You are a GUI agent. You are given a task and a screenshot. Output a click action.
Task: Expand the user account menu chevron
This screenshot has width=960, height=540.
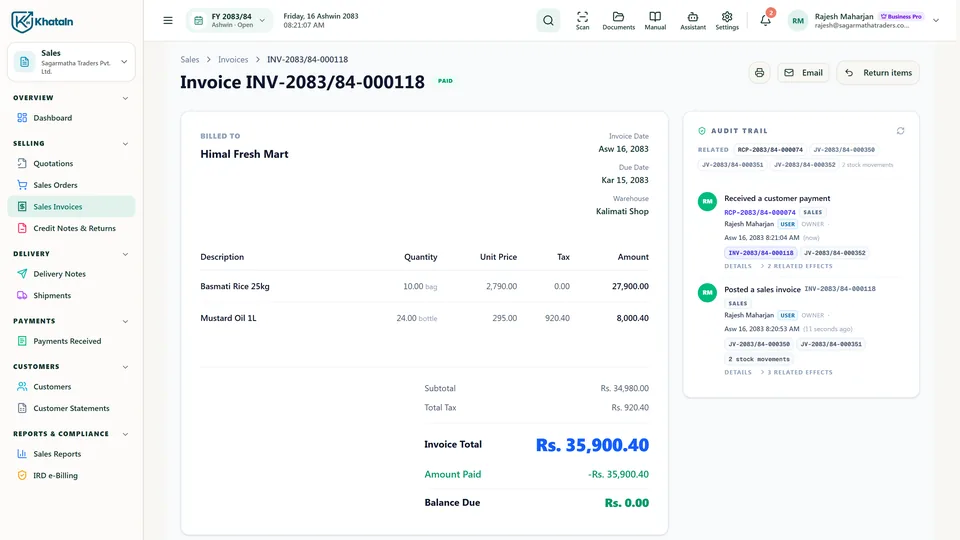click(x=936, y=21)
